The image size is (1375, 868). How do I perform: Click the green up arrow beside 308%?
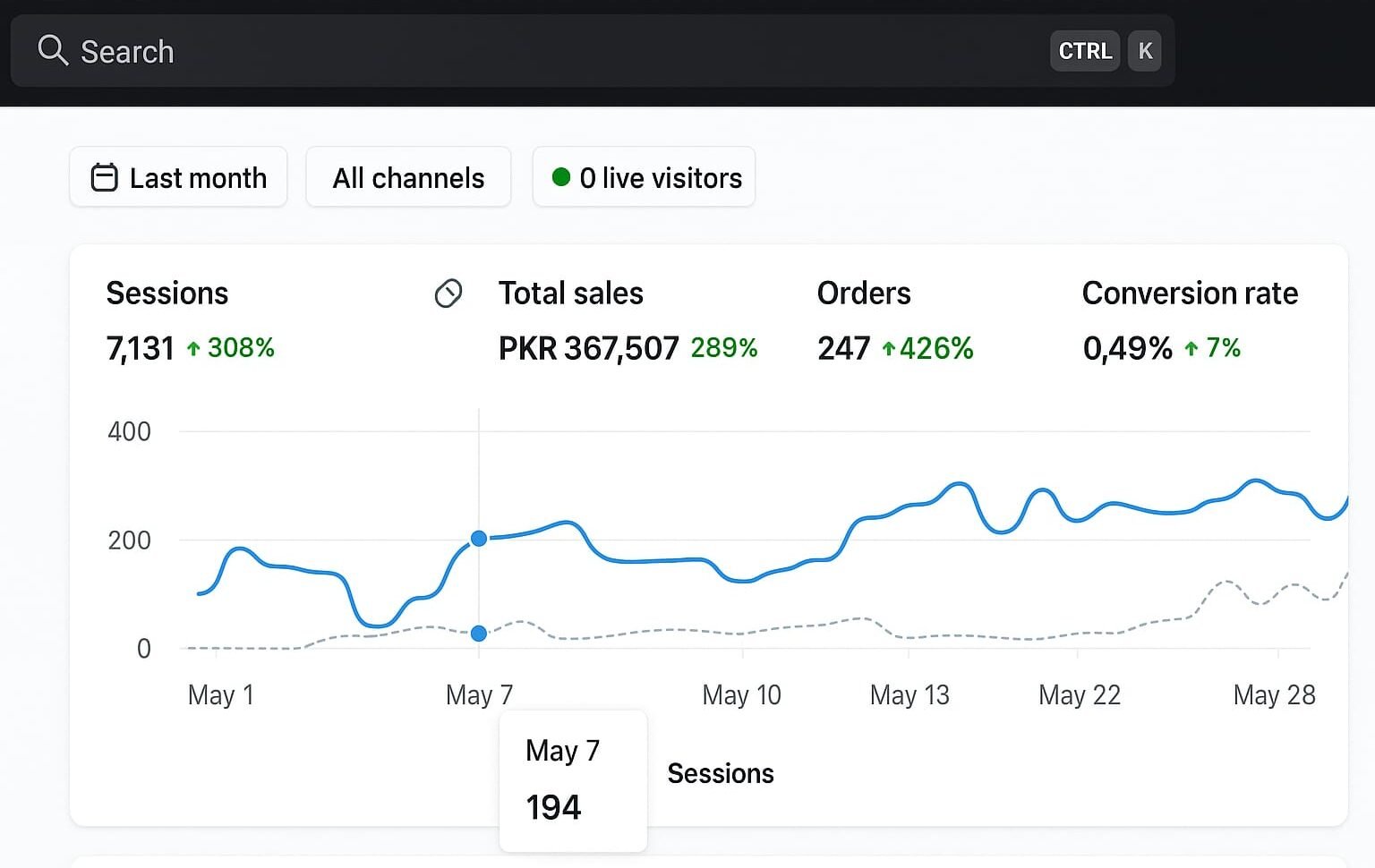click(x=193, y=349)
